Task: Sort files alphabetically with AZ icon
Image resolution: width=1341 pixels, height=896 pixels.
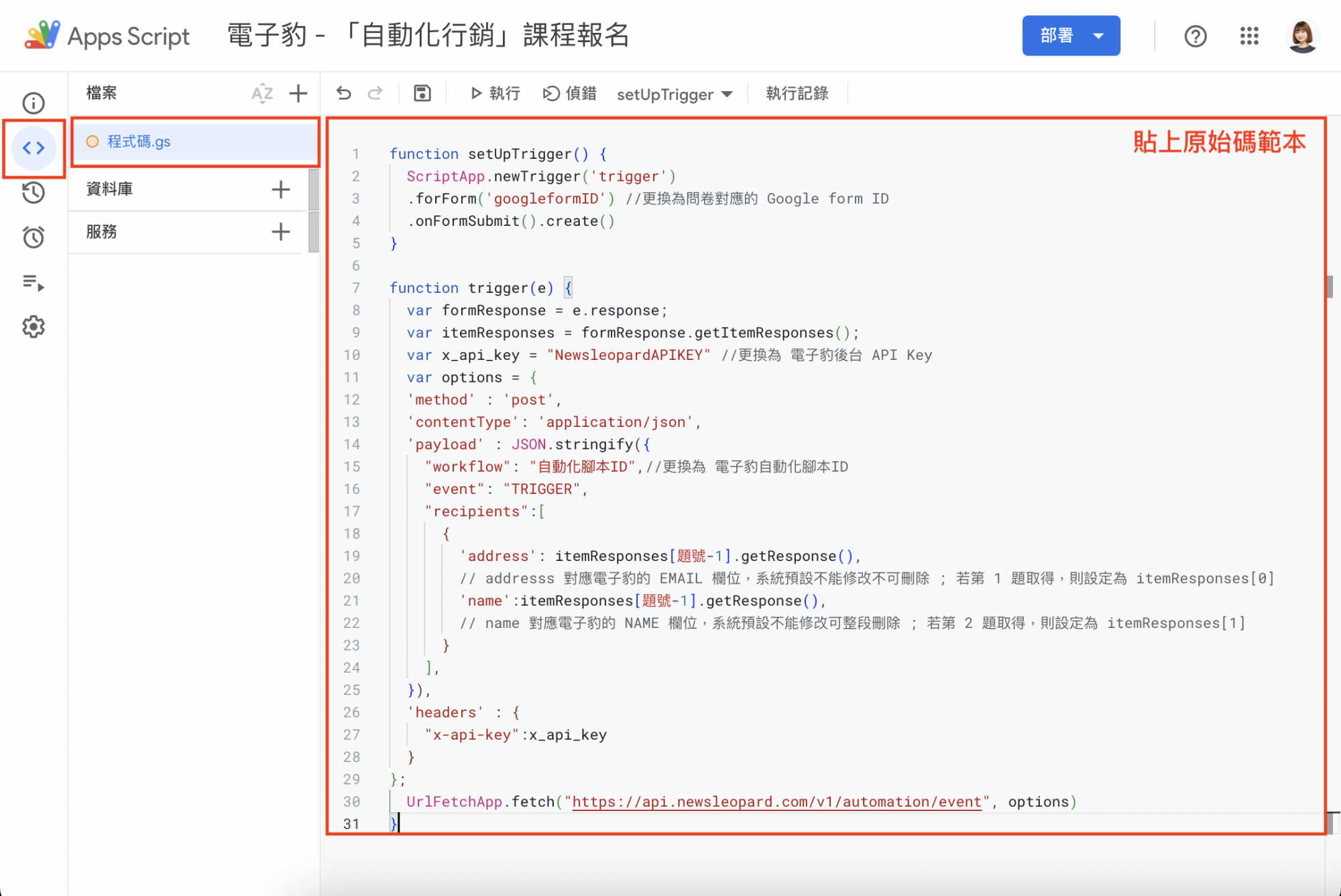Action: (x=262, y=93)
